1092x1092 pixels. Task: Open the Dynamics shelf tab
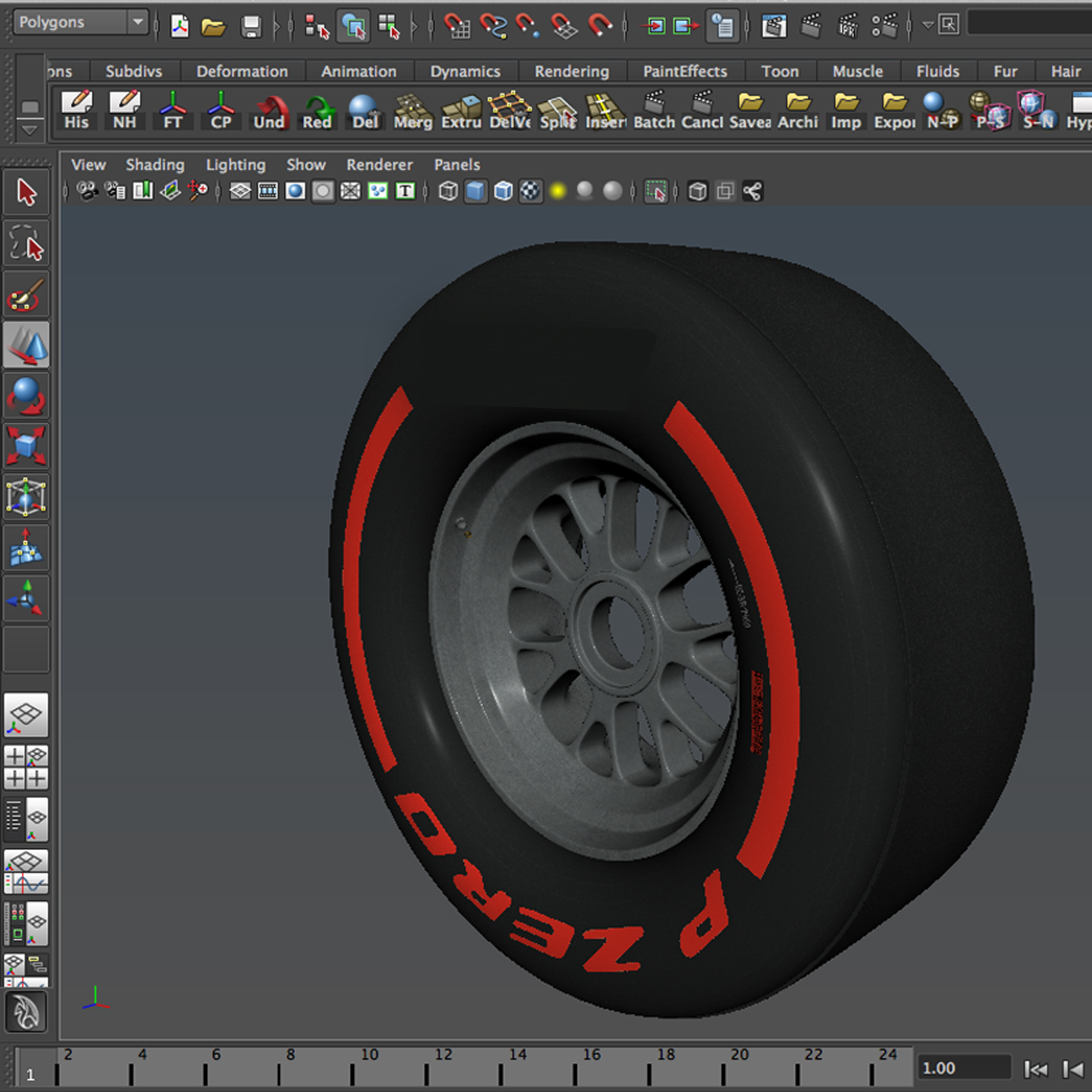click(x=465, y=71)
